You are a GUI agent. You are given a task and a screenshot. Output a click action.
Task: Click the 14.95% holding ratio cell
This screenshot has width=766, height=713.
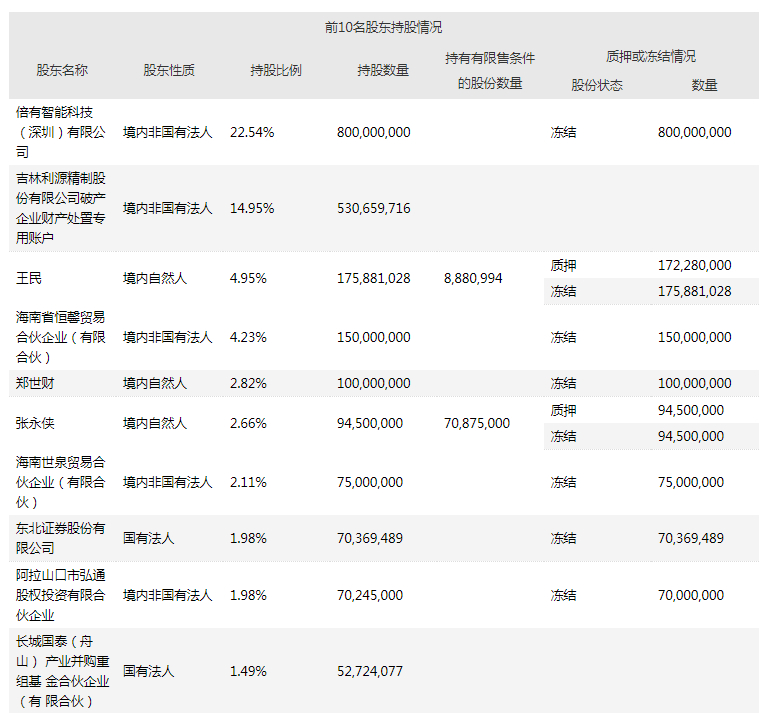click(x=252, y=209)
